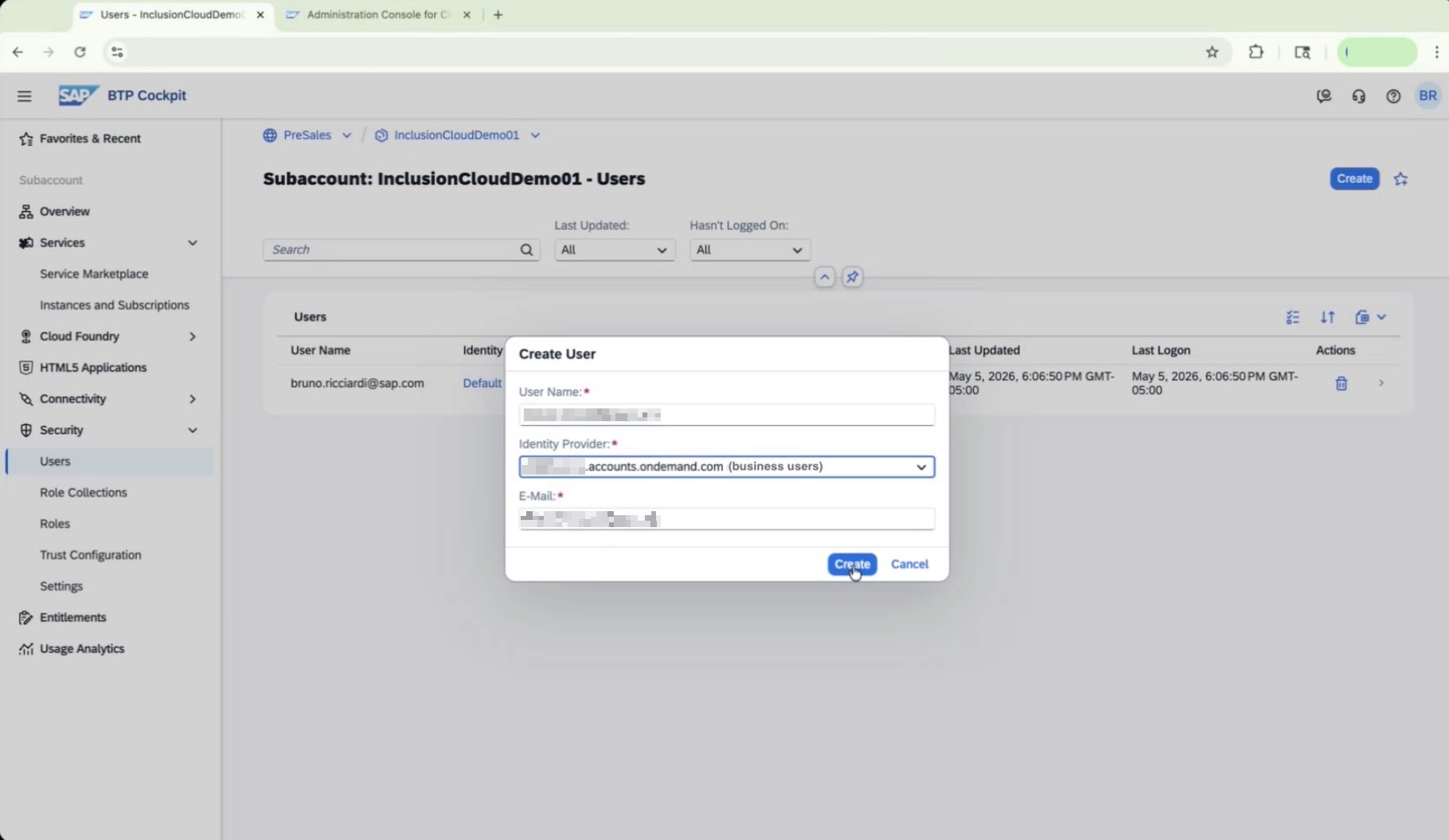Collapse the Services section chevron
Viewport: 1449px width, 840px height.
tap(193, 244)
